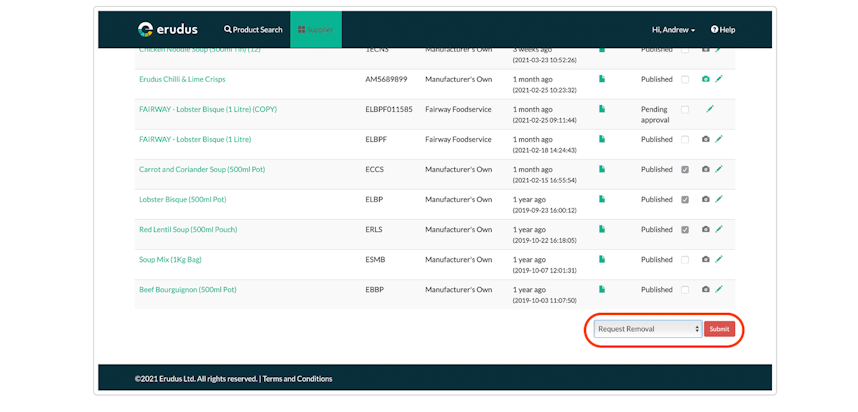The height and width of the screenshot is (412, 858).
Task: Open Carrot and Coriander Soup (500ml Pot)
Action: (x=202, y=170)
